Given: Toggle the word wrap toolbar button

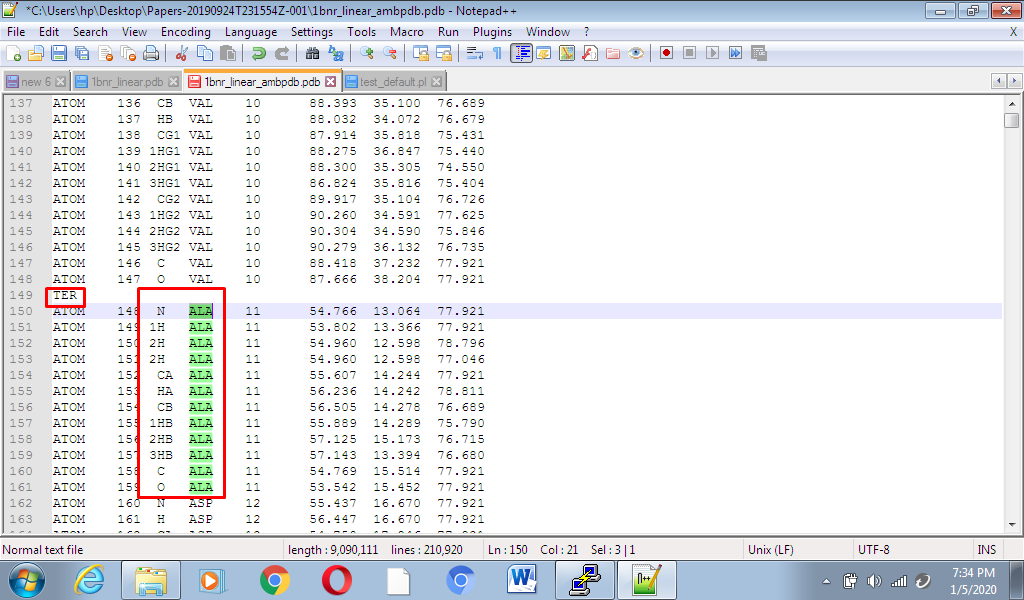Looking at the screenshot, I should point(476,53).
